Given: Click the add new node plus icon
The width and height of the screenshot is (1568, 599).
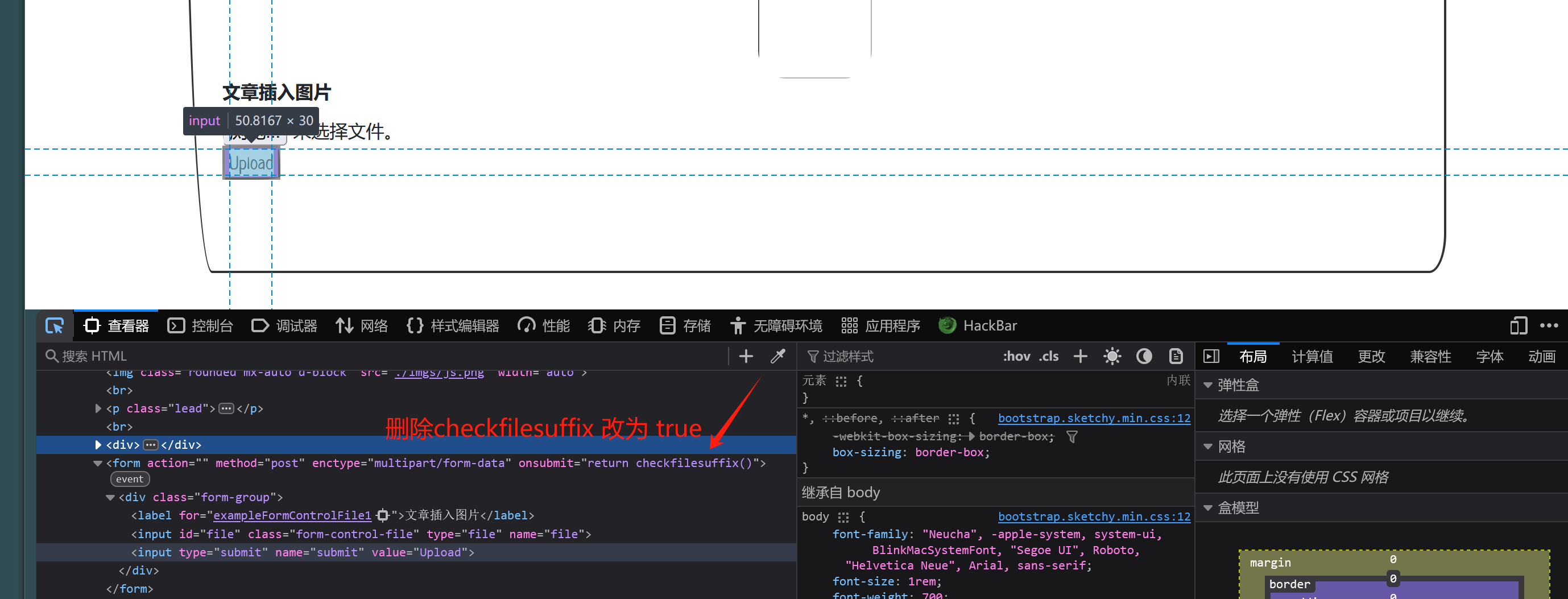Looking at the screenshot, I should click(x=746, y=356).
